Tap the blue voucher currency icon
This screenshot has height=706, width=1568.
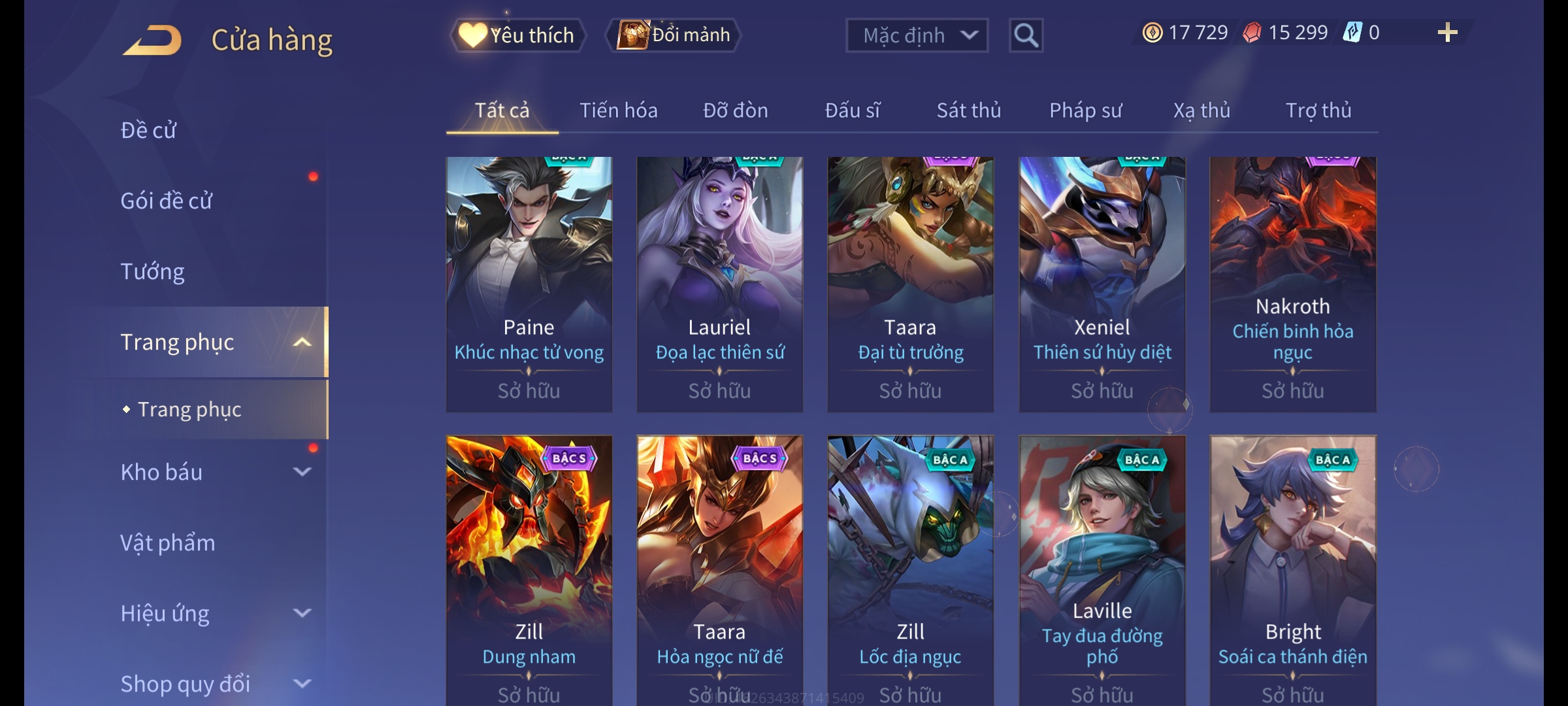click(x=1352, y=33)
